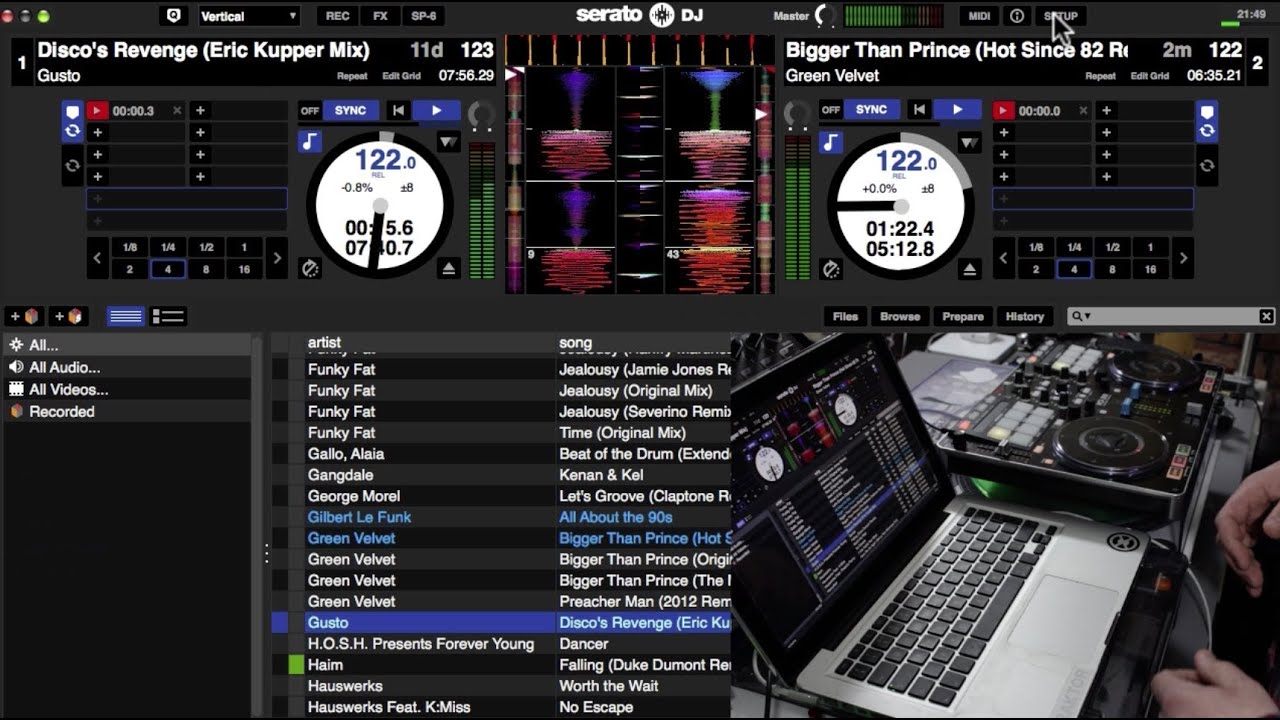Toggle deck 1 censor/slip icon below platter
Viewport: 1280px width, 720px height.
[x=310, y=269]
